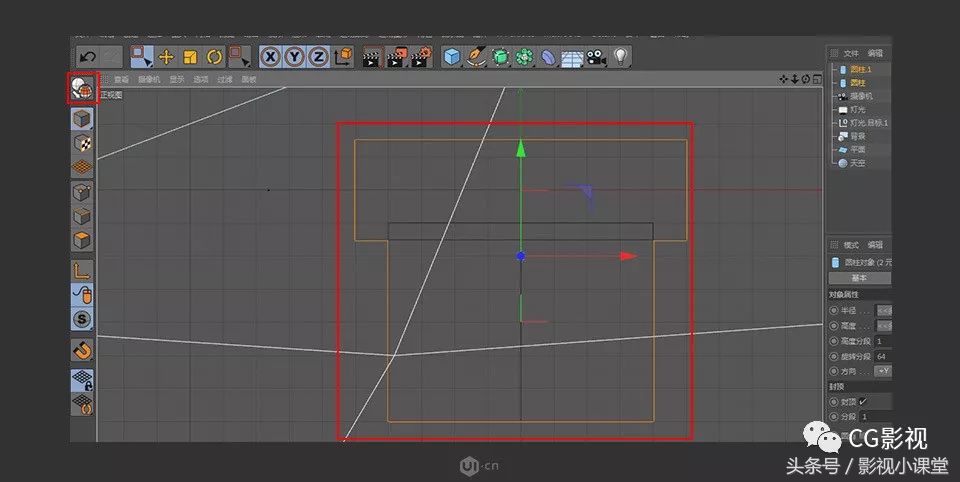The image size is (960, 482).
Task: Open Object Manager 编辑 menu
Action: pyautogui.click(x=875, y=53)
